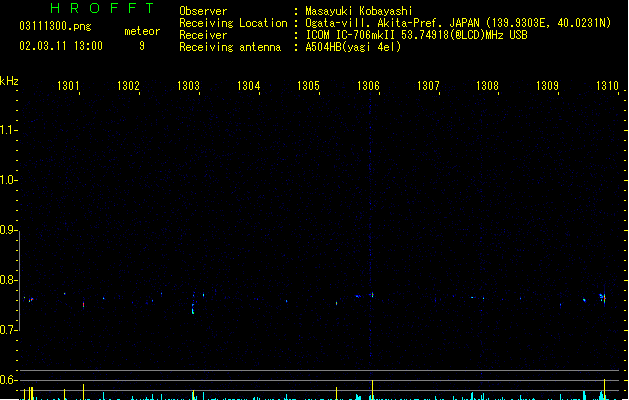Click the 0.8 kHz axis label
The image size is (629, 400).
click(x=8, y=280)
